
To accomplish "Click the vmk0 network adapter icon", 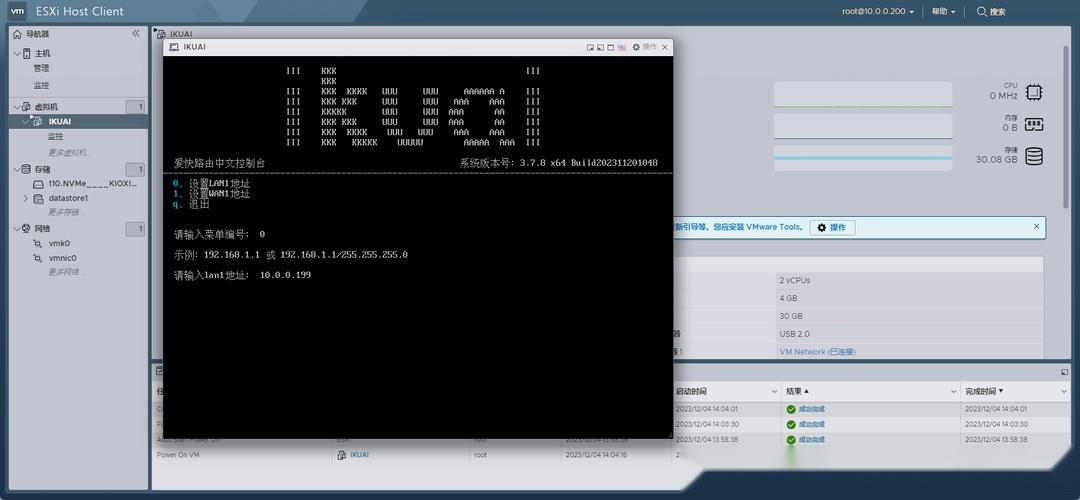I will pyautogui.click(x=38, y=244).
